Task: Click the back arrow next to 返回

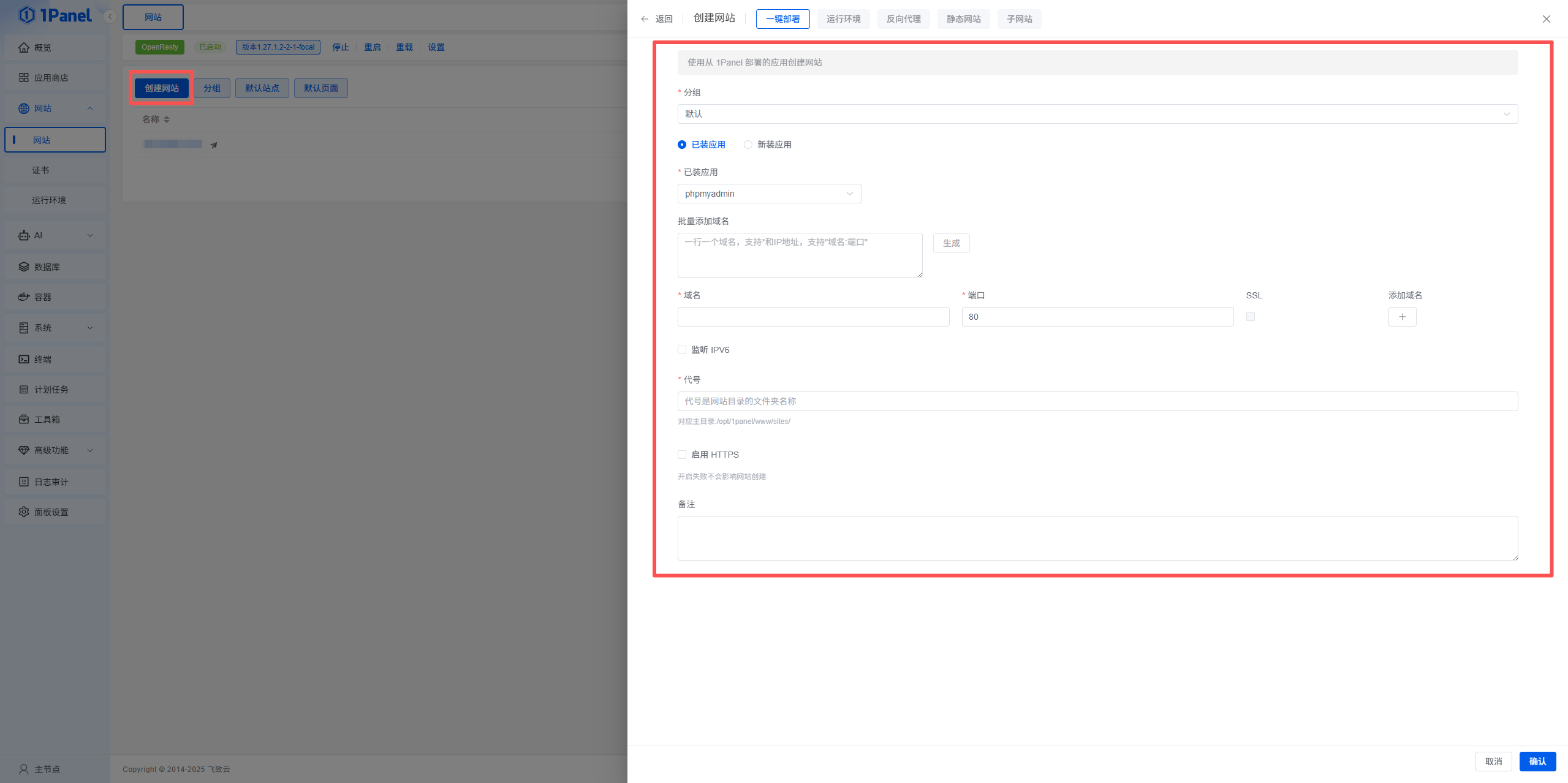Action: [x=644, y=19]
